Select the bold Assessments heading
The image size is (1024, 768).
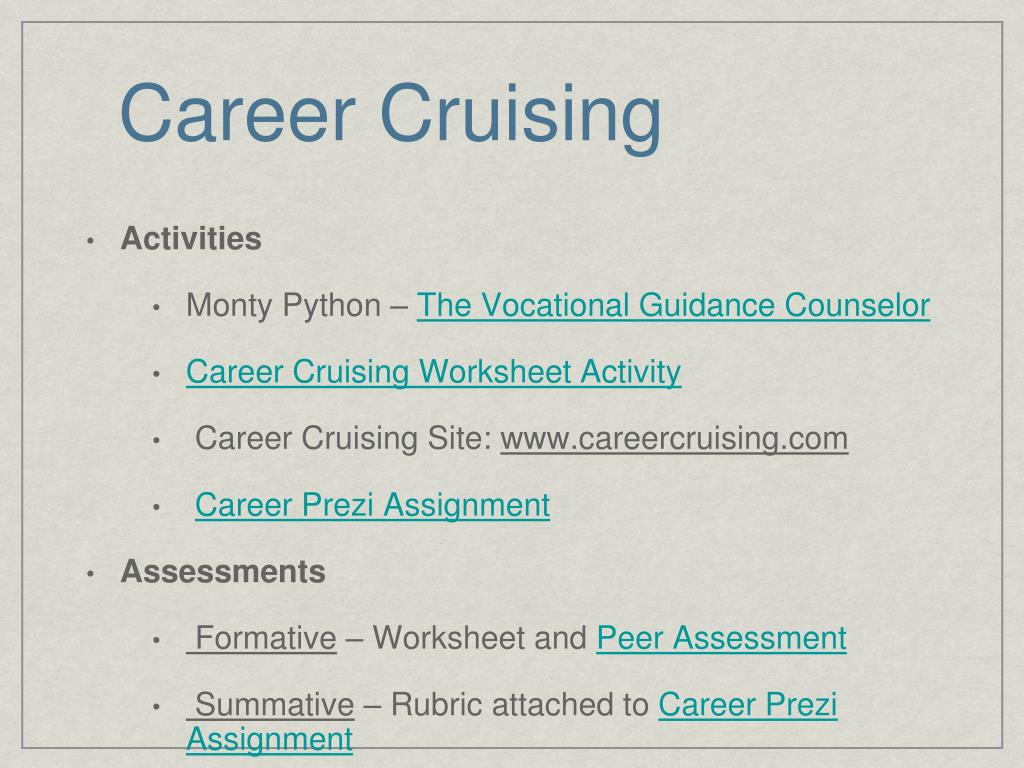pyautogui.click(x=223, y=571)
